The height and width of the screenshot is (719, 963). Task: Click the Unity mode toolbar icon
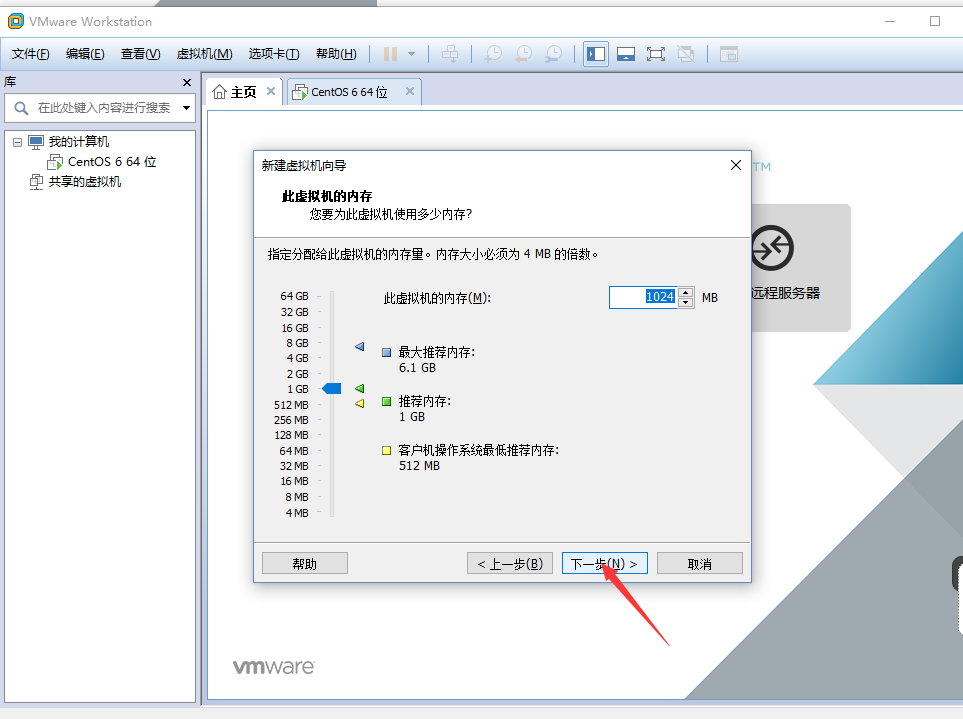(686, 54)
